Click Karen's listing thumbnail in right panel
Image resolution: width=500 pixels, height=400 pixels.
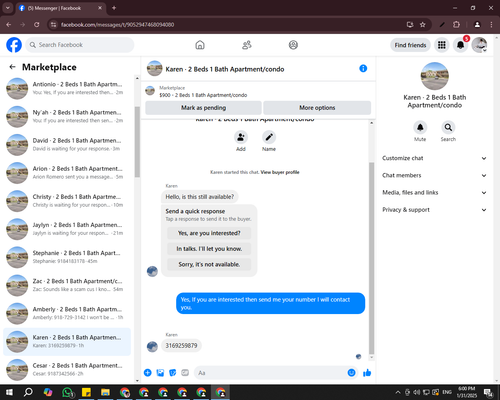click(x=435, y=76)
